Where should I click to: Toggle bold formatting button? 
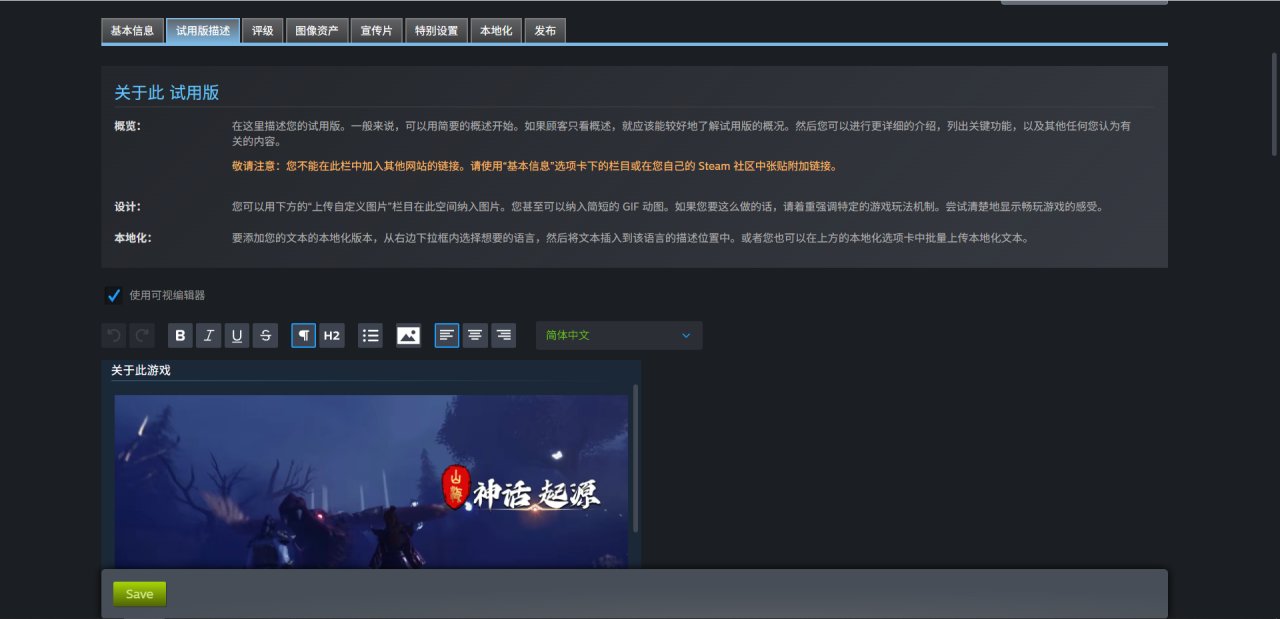pos(180,335)
